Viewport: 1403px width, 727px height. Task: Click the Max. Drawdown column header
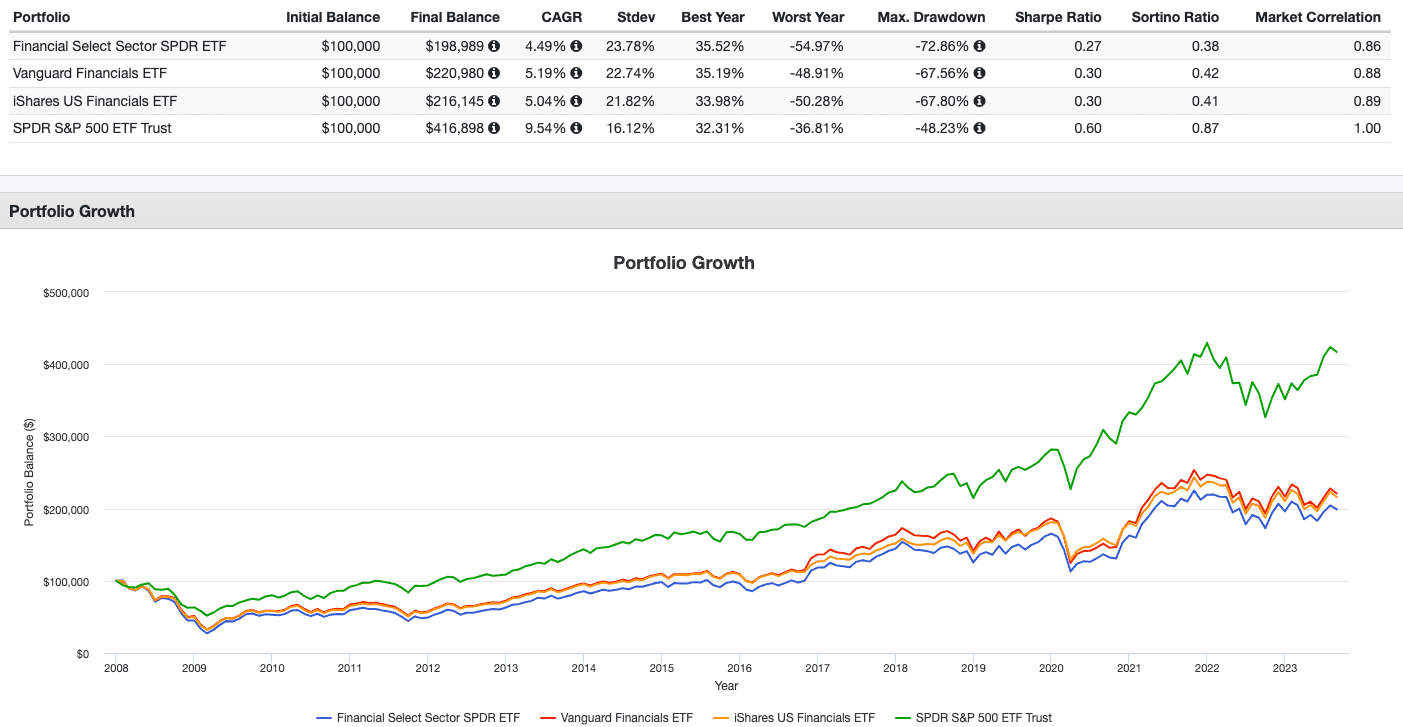[x=931, y=17]
